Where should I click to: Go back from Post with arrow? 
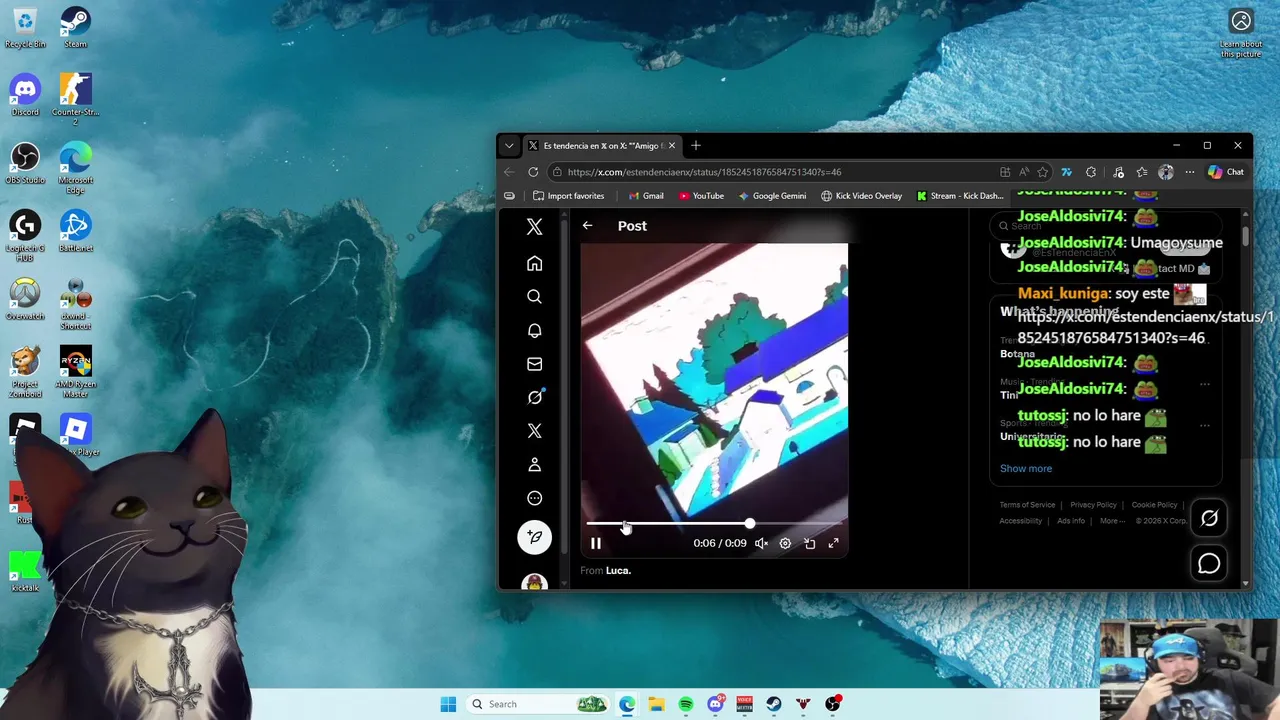587,226
